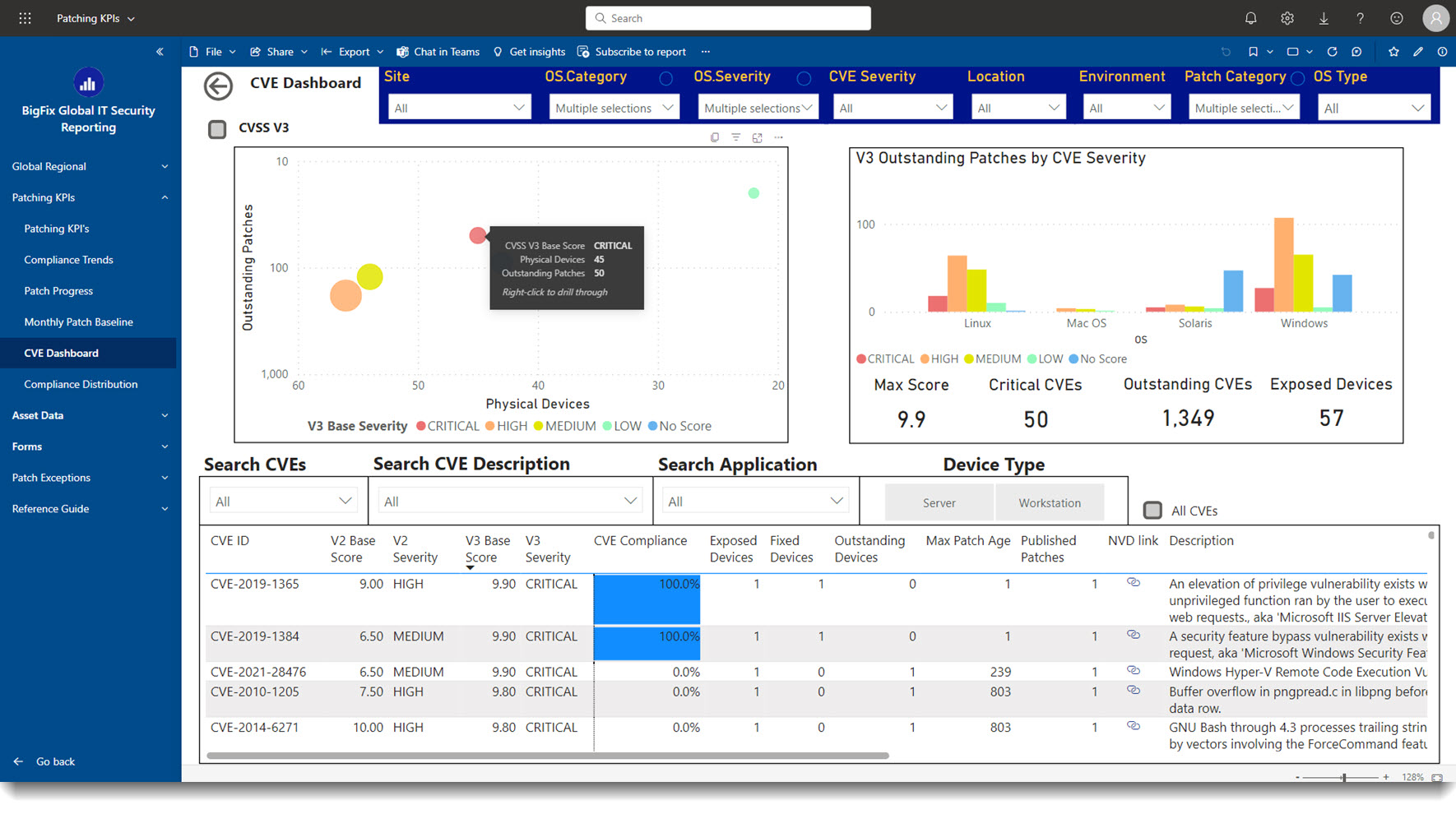This screenshot has width=1456, height=814.
Task: Click the back arrow beside CVE Dashboard title
Action: pos(218,86)
